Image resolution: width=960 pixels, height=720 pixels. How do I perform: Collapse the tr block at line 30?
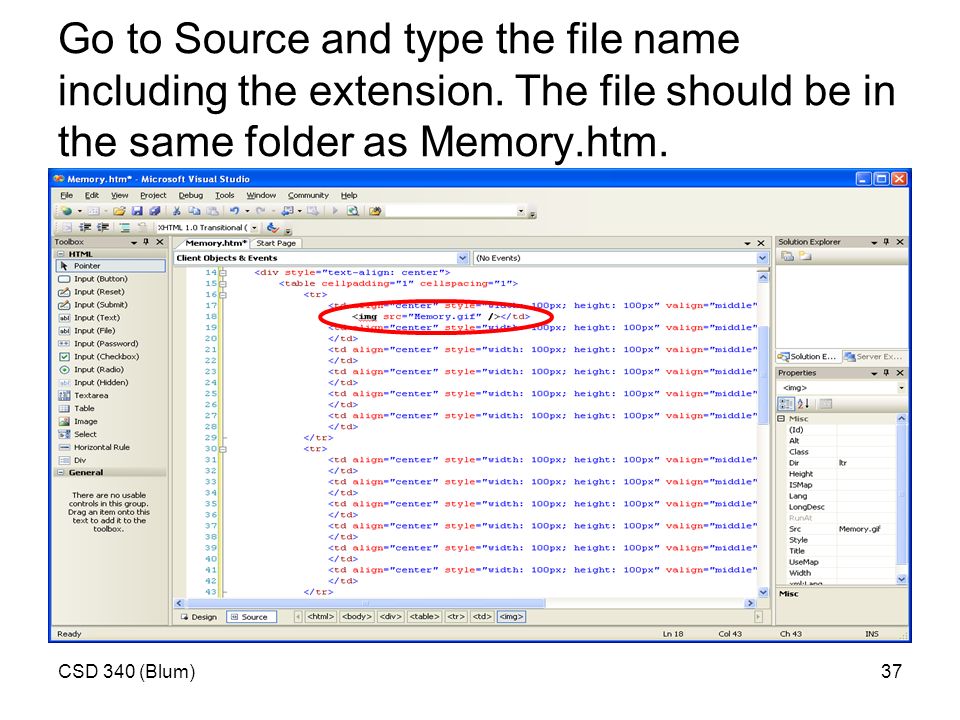(x=223, y=449)
